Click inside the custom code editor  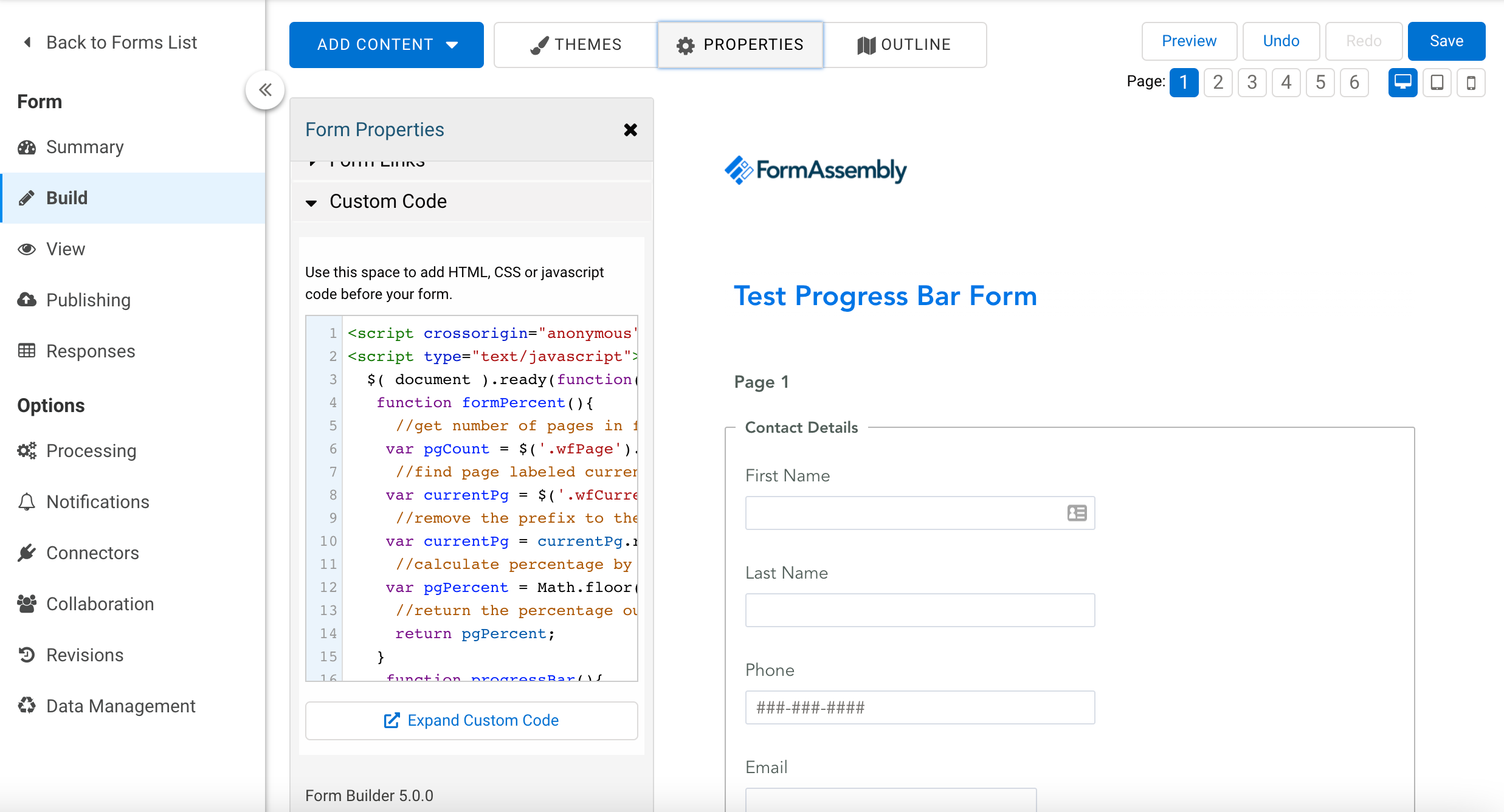[x=472, y=498]
